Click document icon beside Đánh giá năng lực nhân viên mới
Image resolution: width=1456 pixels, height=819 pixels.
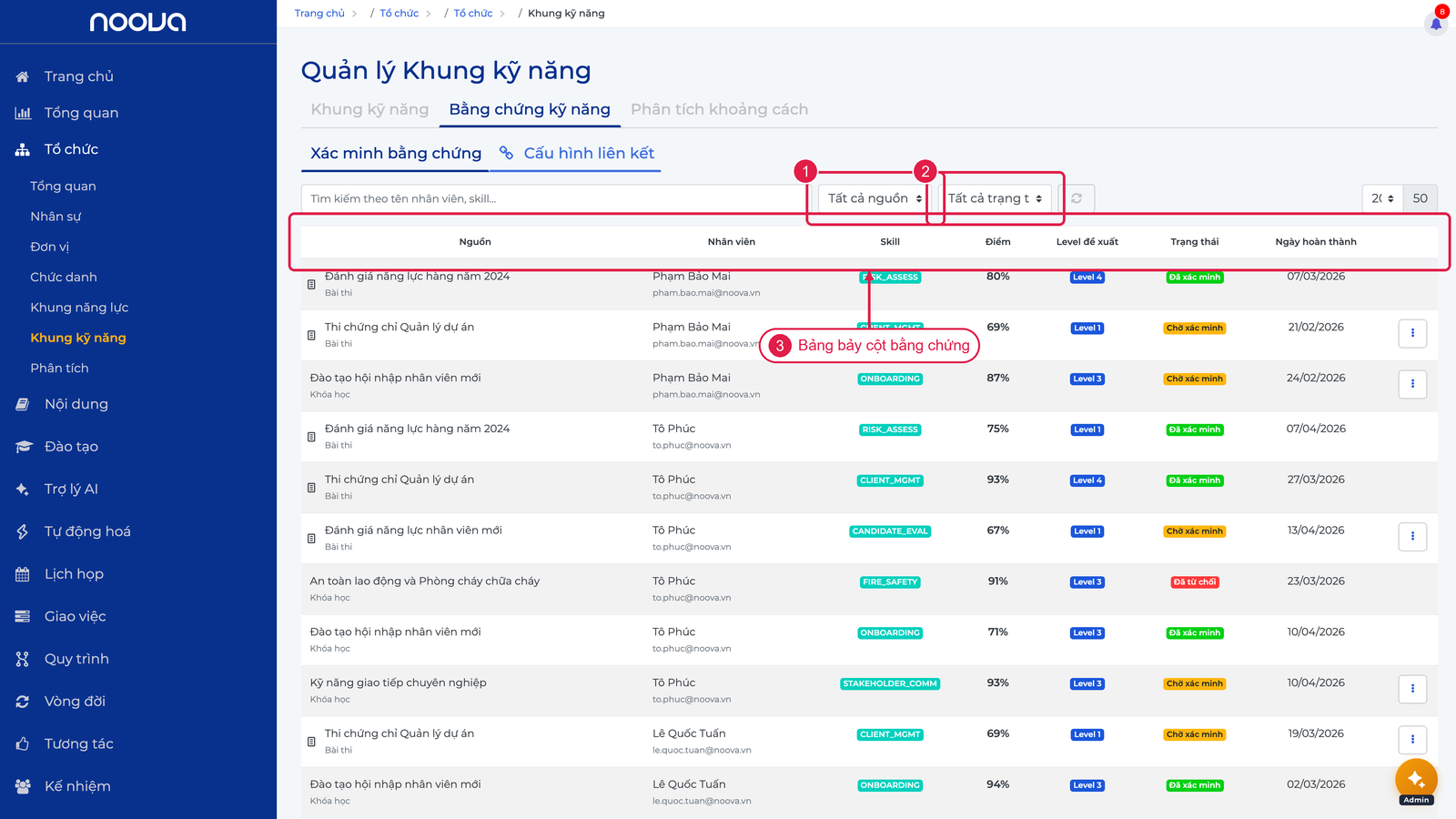[311, 539]
